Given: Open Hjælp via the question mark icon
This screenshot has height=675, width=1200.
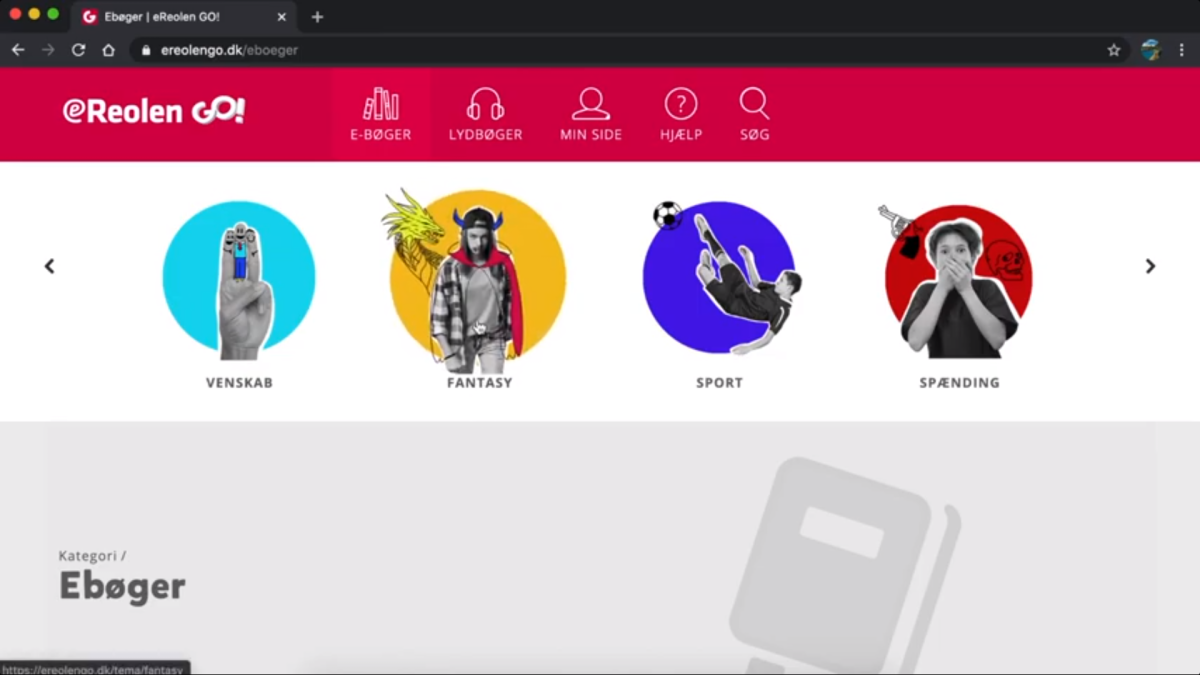Looking at the screenshot, I should [681, 104].
